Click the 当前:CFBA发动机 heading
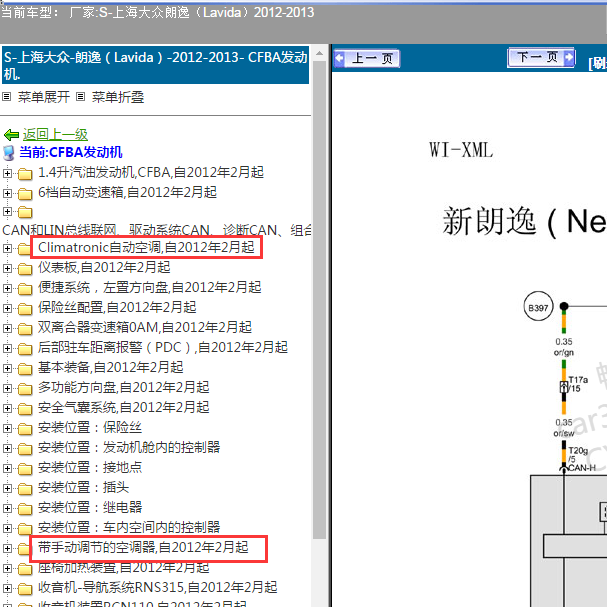The width and height of the screenshot is (607, 607). click(x=70, y=152)
